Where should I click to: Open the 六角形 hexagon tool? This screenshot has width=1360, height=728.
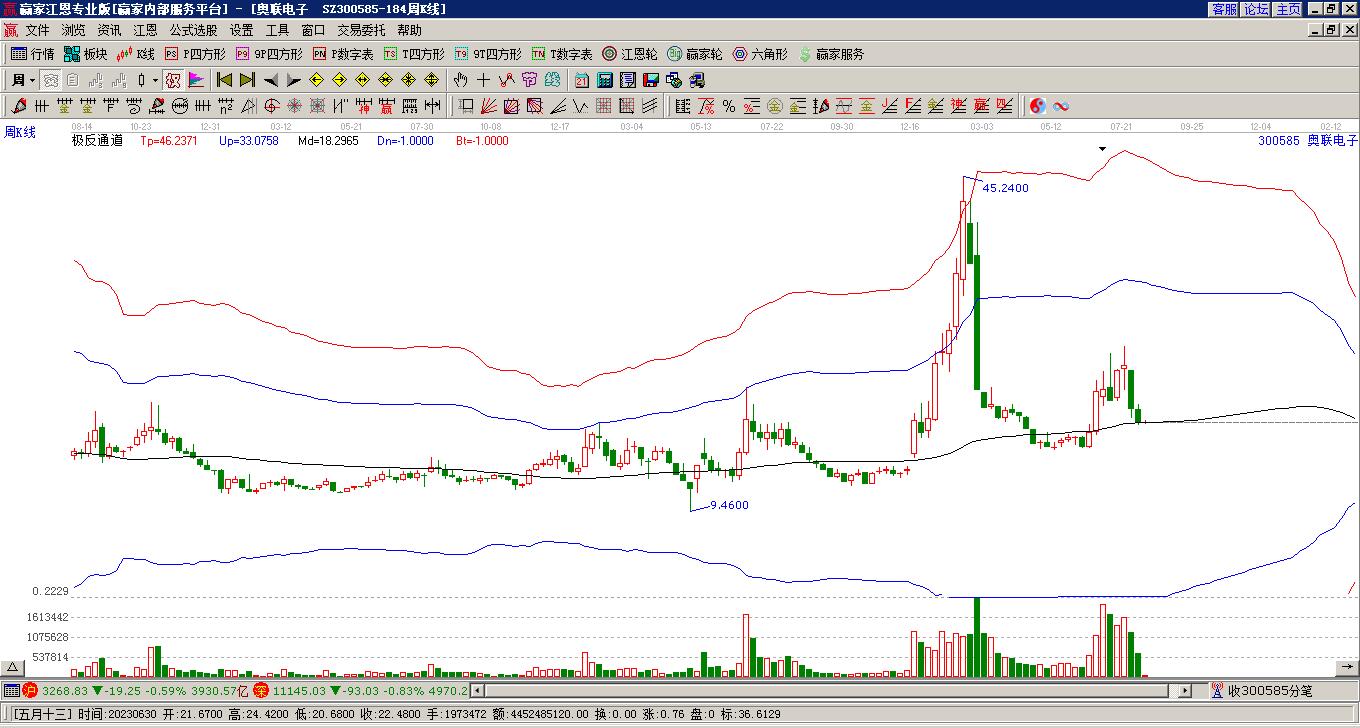[x=760, y=54]
